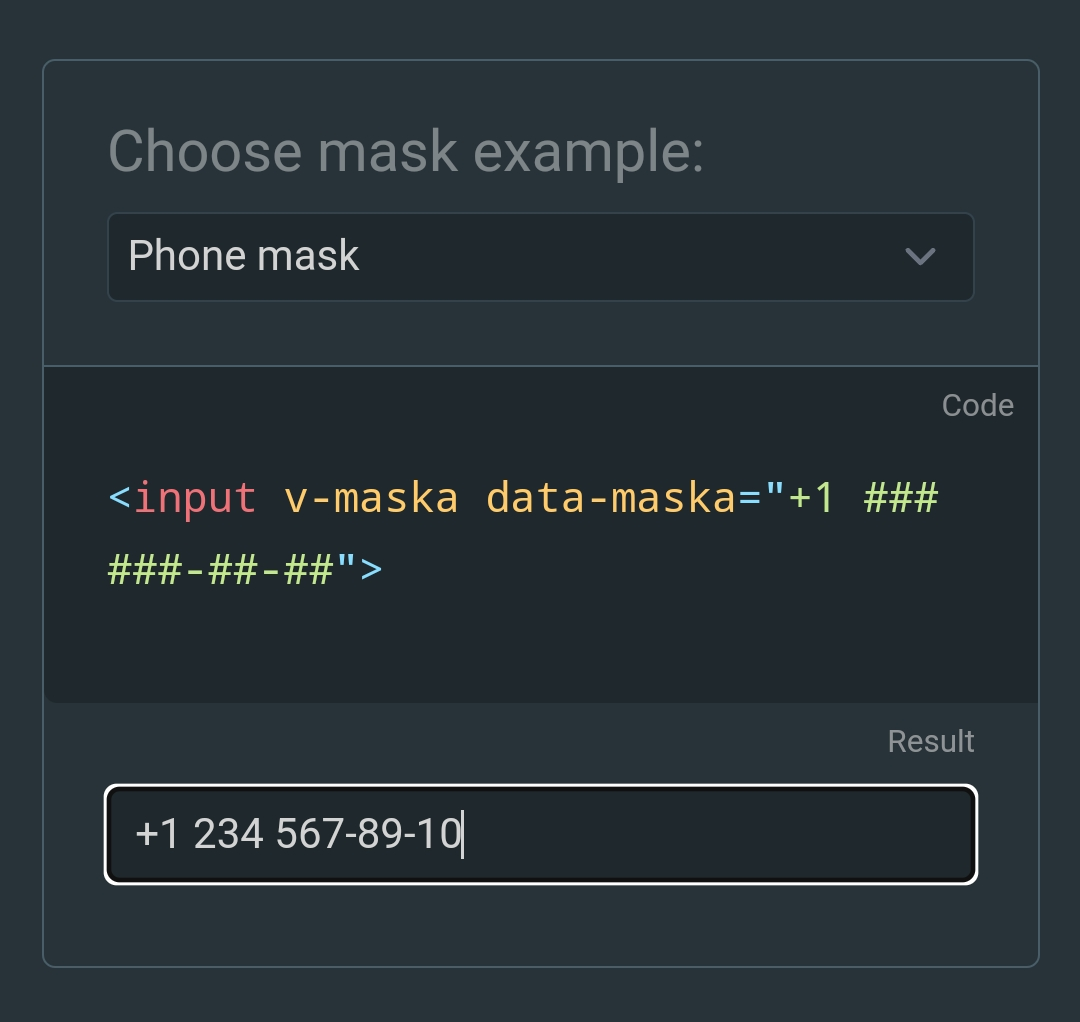1080x1022 pixels.
Task: Place cursor on '+1' in result field
Action: [x=157, y=834]
